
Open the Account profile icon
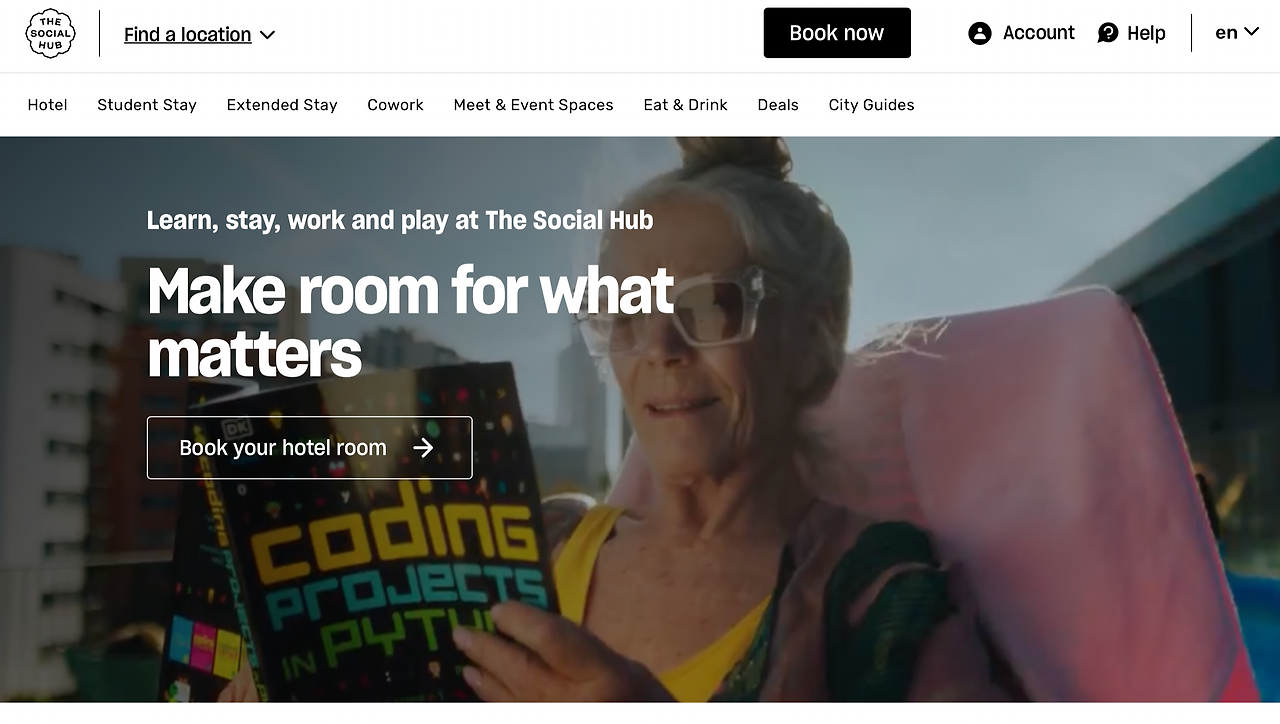point(980,33)
